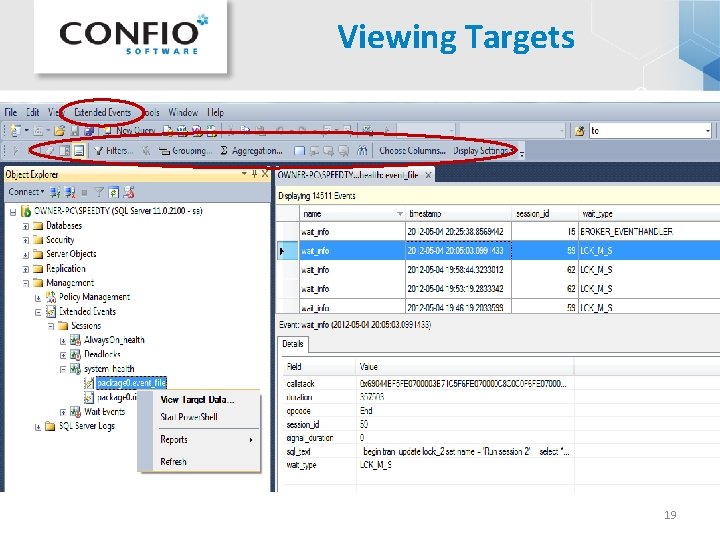
Task: Click the Filter funnel icon in Object Explorer
Action: [x=99, y=192]
